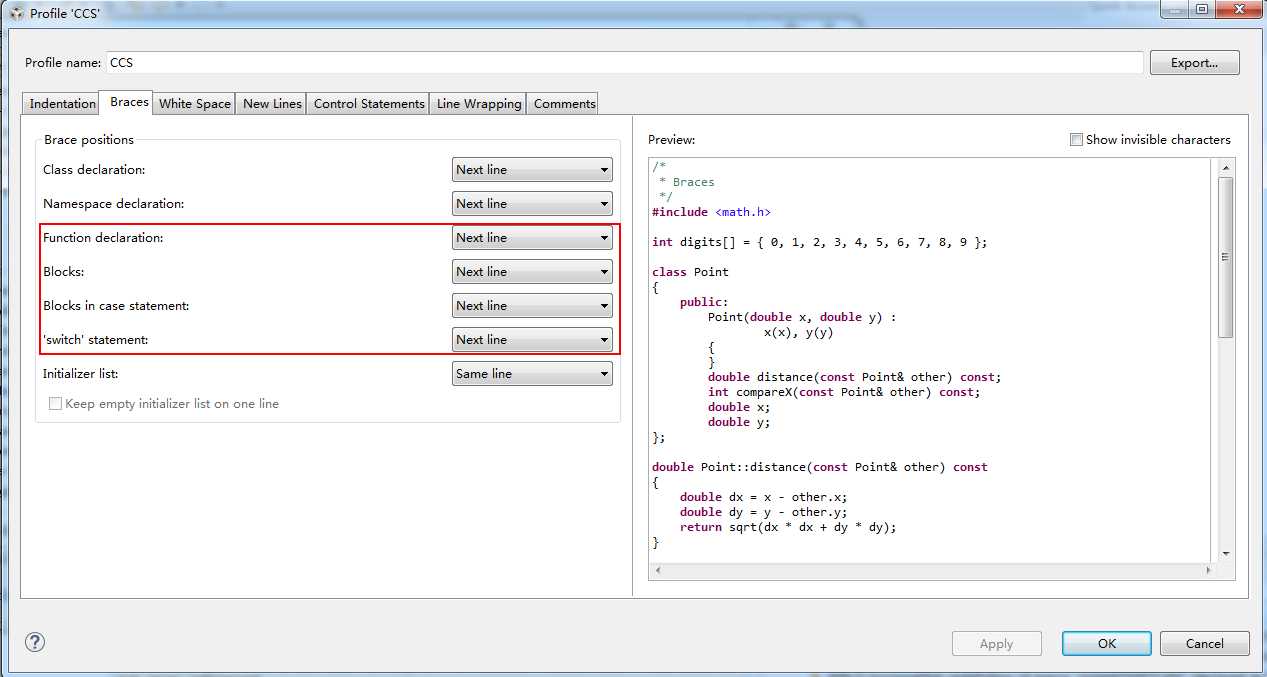Toggle Keep empty initializer list checkbox

pyautogui.click(x=55, y=404)
